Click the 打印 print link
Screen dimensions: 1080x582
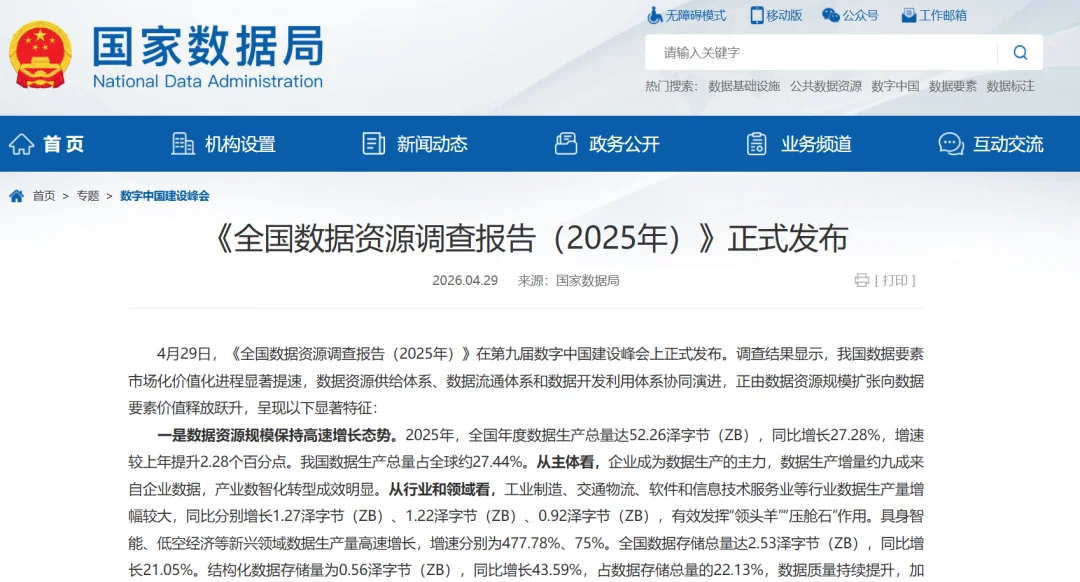click(x=893, y=281)
